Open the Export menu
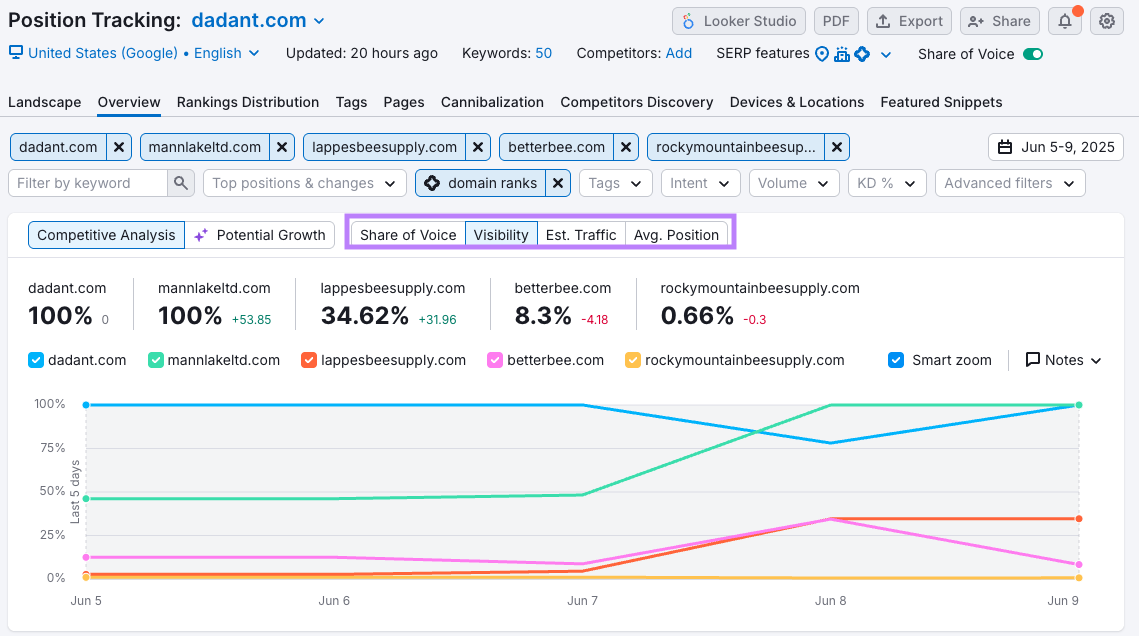Image resolution: width=1139 pixels, height=636 pixels. tap(908, 20)
